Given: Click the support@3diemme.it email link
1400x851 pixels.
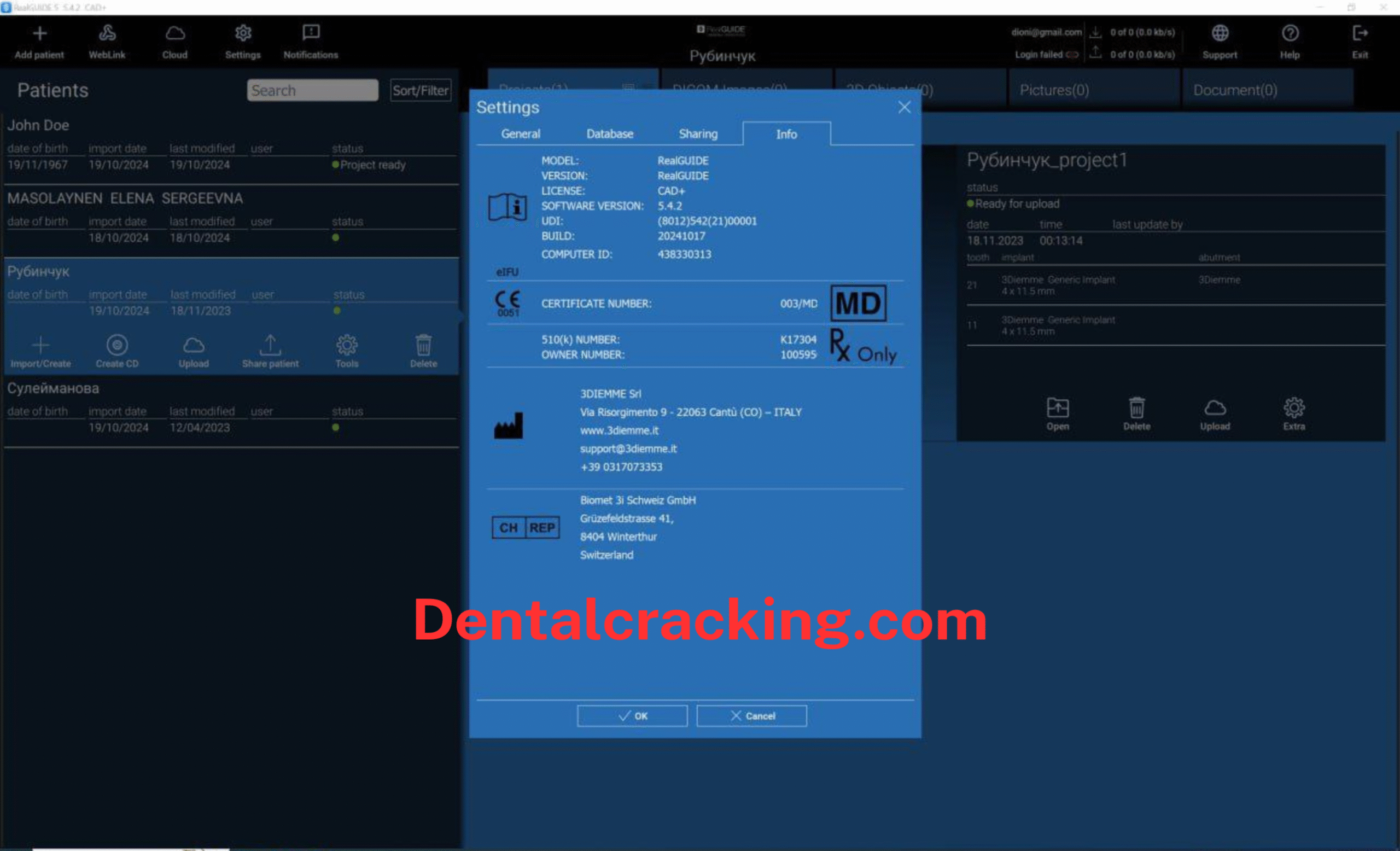Looking at the screenshot, I should 628,449.
